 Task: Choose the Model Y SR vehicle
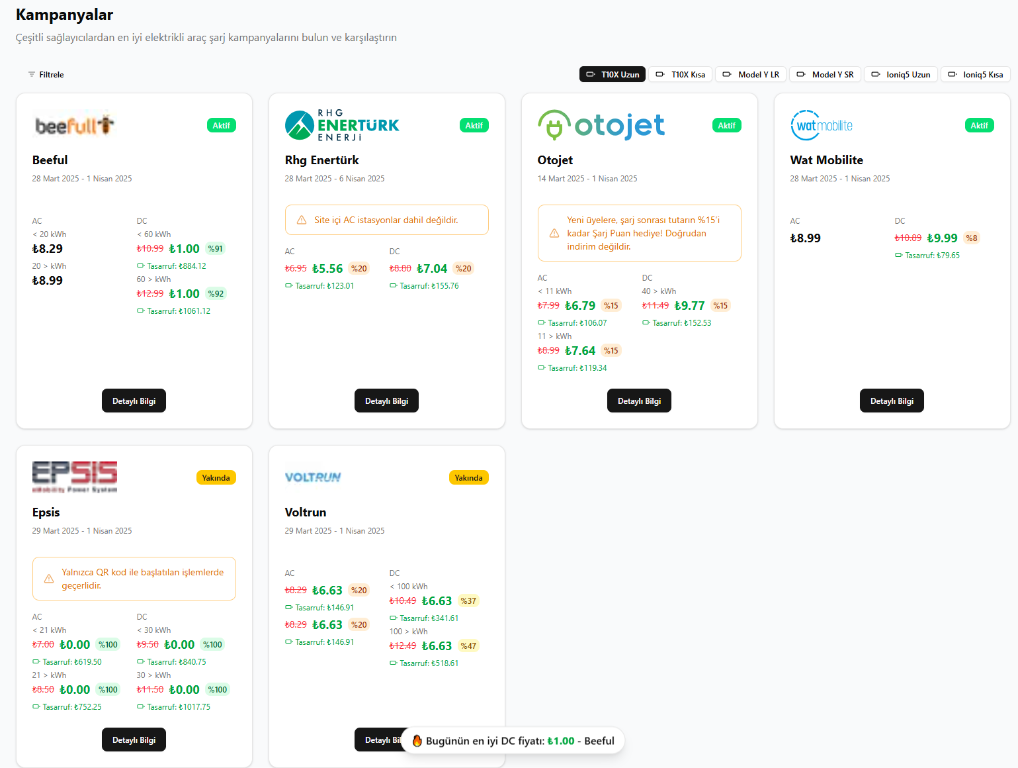(x=825, y=74)
